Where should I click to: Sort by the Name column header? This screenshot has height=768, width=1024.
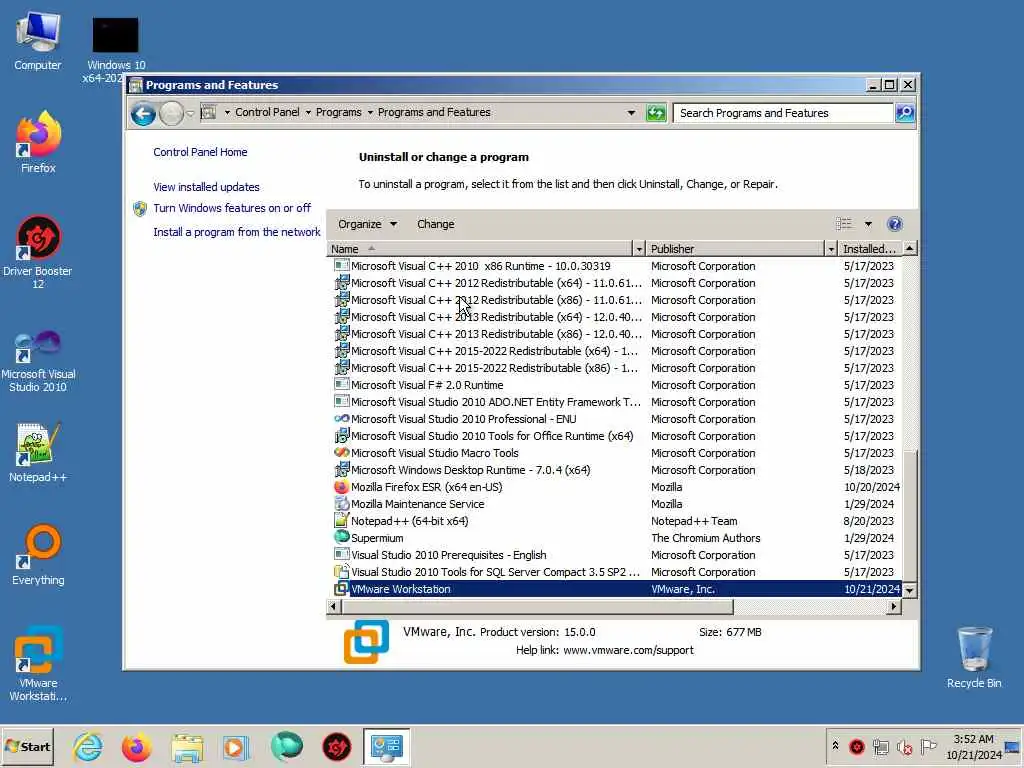[x=479, y=249]
